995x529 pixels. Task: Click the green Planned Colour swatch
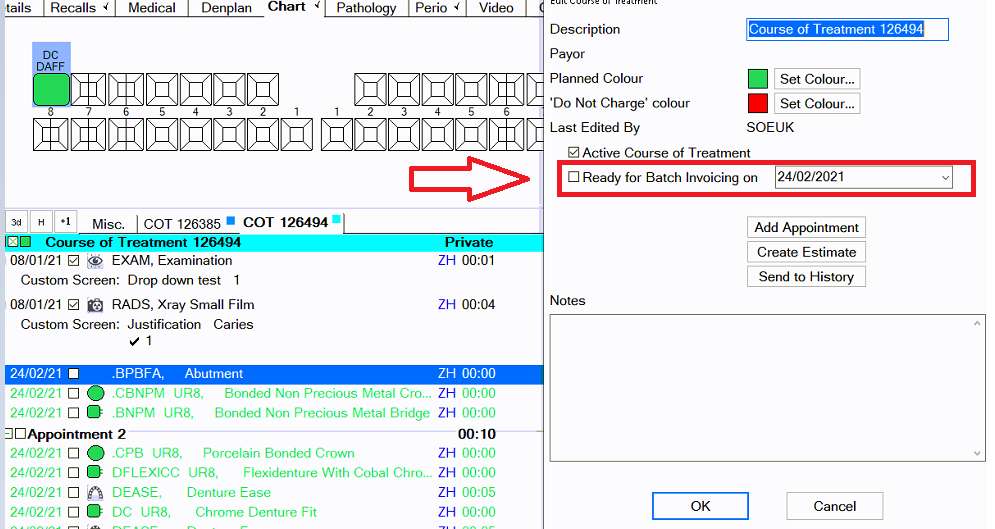[758, 79]
